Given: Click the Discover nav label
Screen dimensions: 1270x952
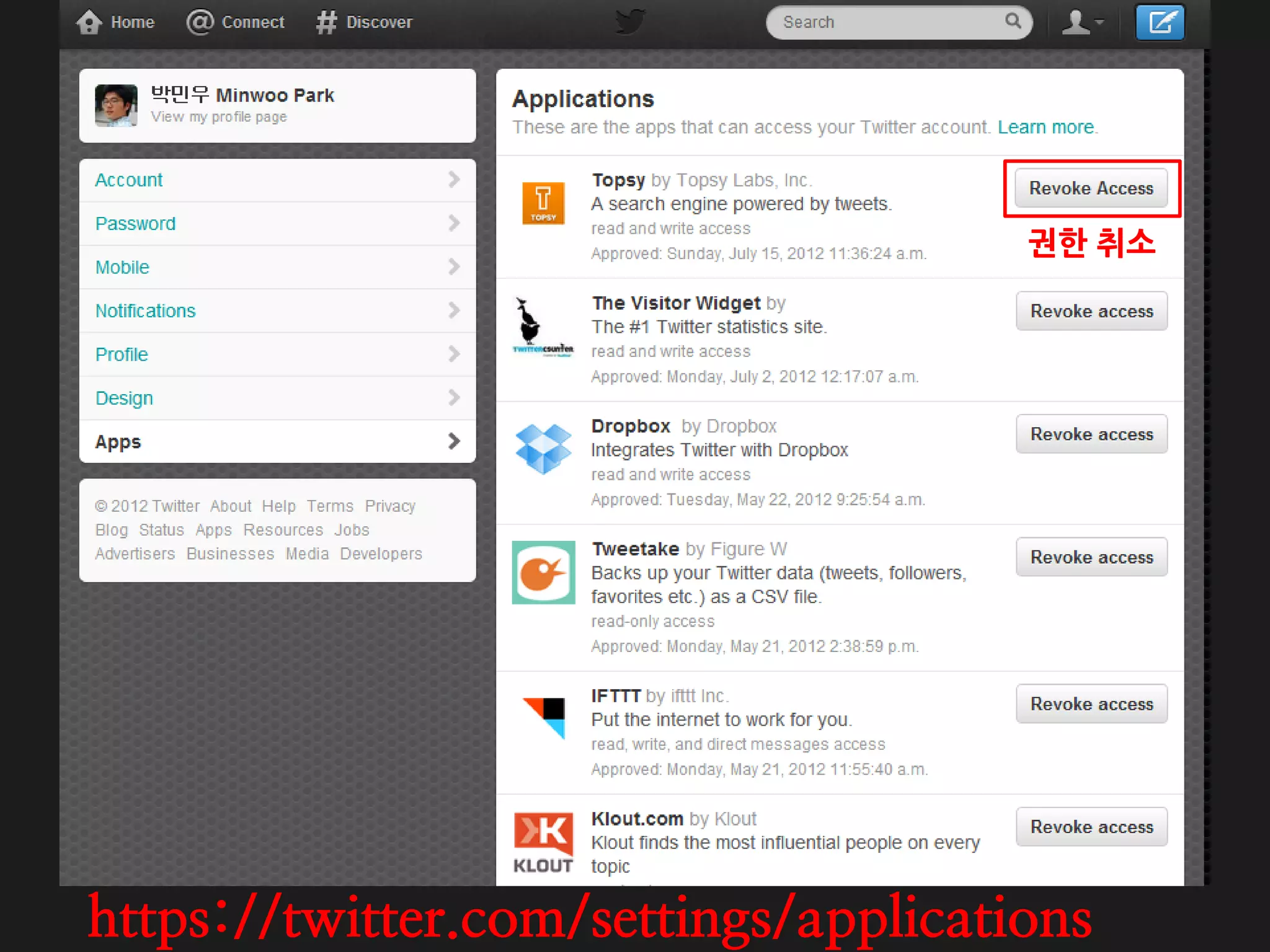Looking at the screenshot, I should pos(379,22).
